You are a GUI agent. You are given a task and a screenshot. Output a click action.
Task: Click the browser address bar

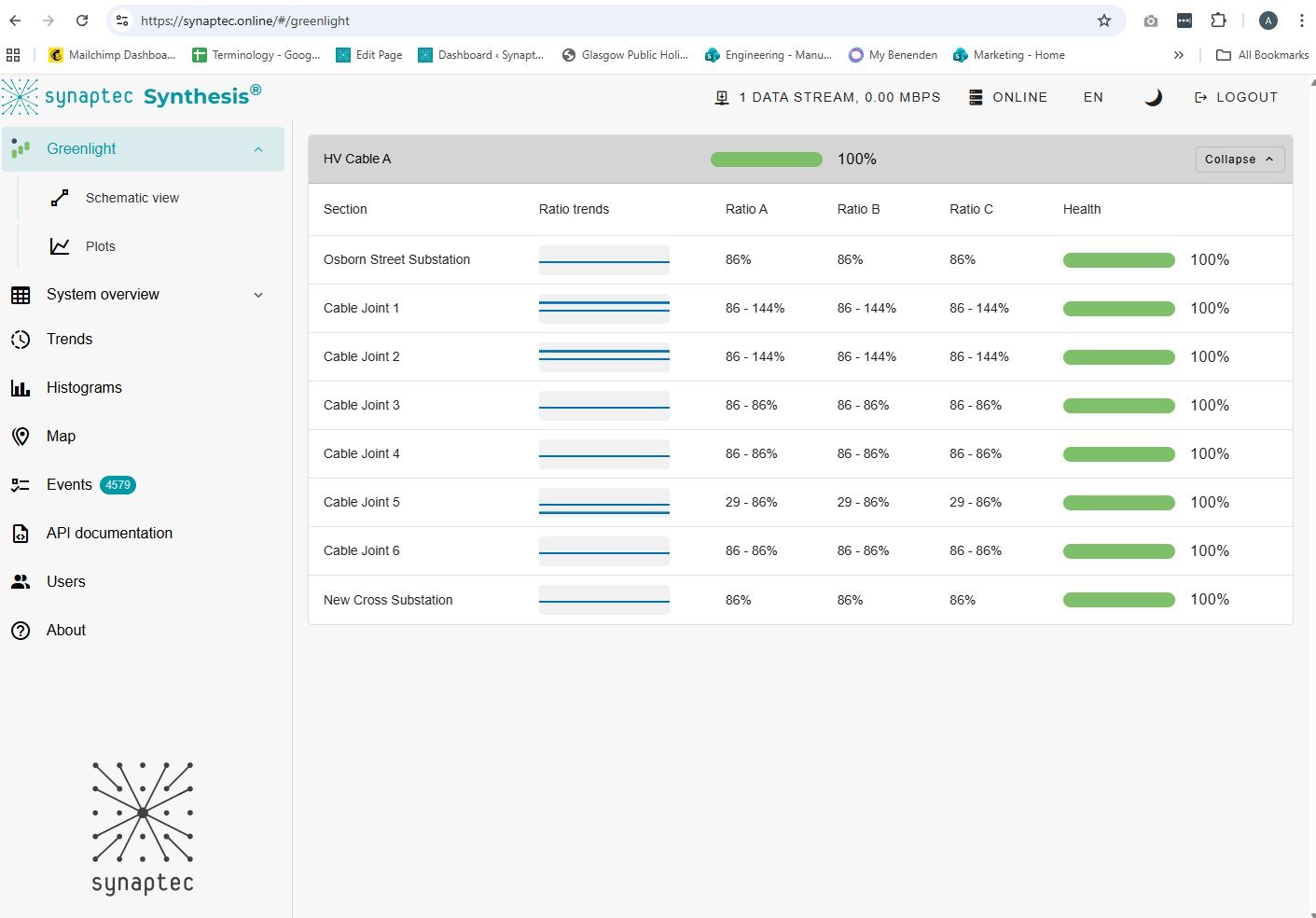pyautogui.click(x=616, y=21)
